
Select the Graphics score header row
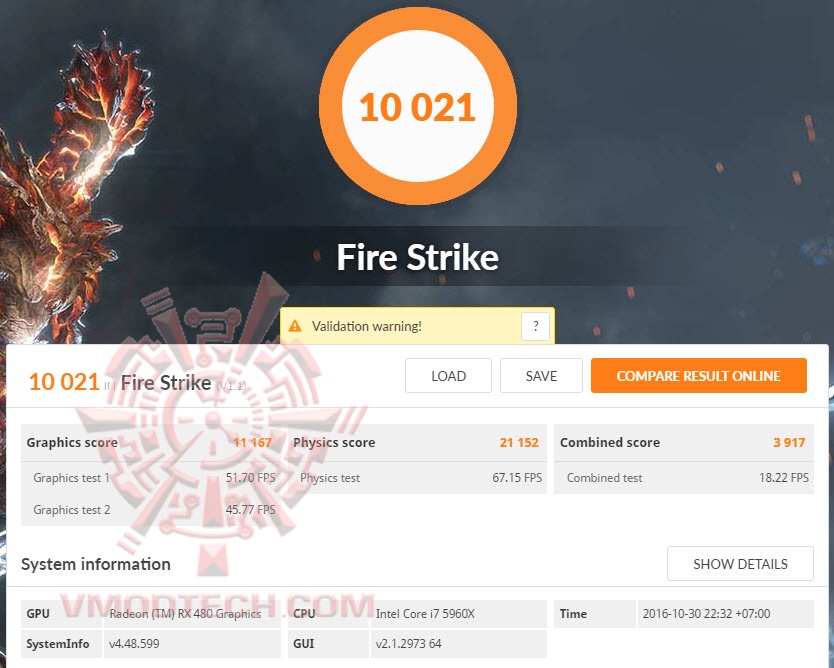[x=151, y=442]
